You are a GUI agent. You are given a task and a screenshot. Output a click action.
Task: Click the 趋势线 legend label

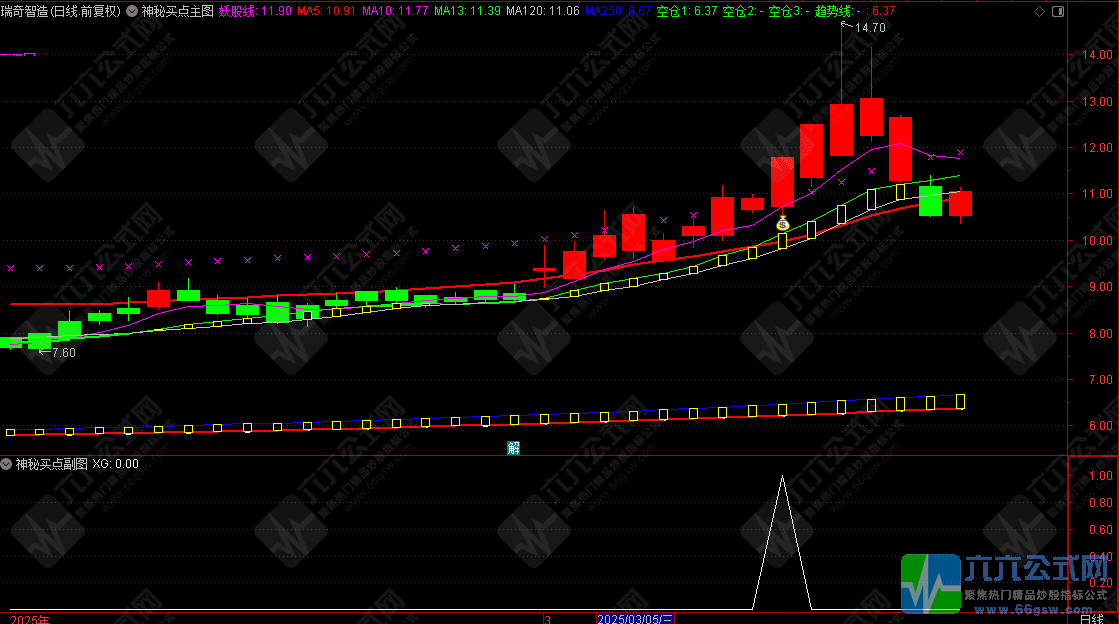point(834,11)
